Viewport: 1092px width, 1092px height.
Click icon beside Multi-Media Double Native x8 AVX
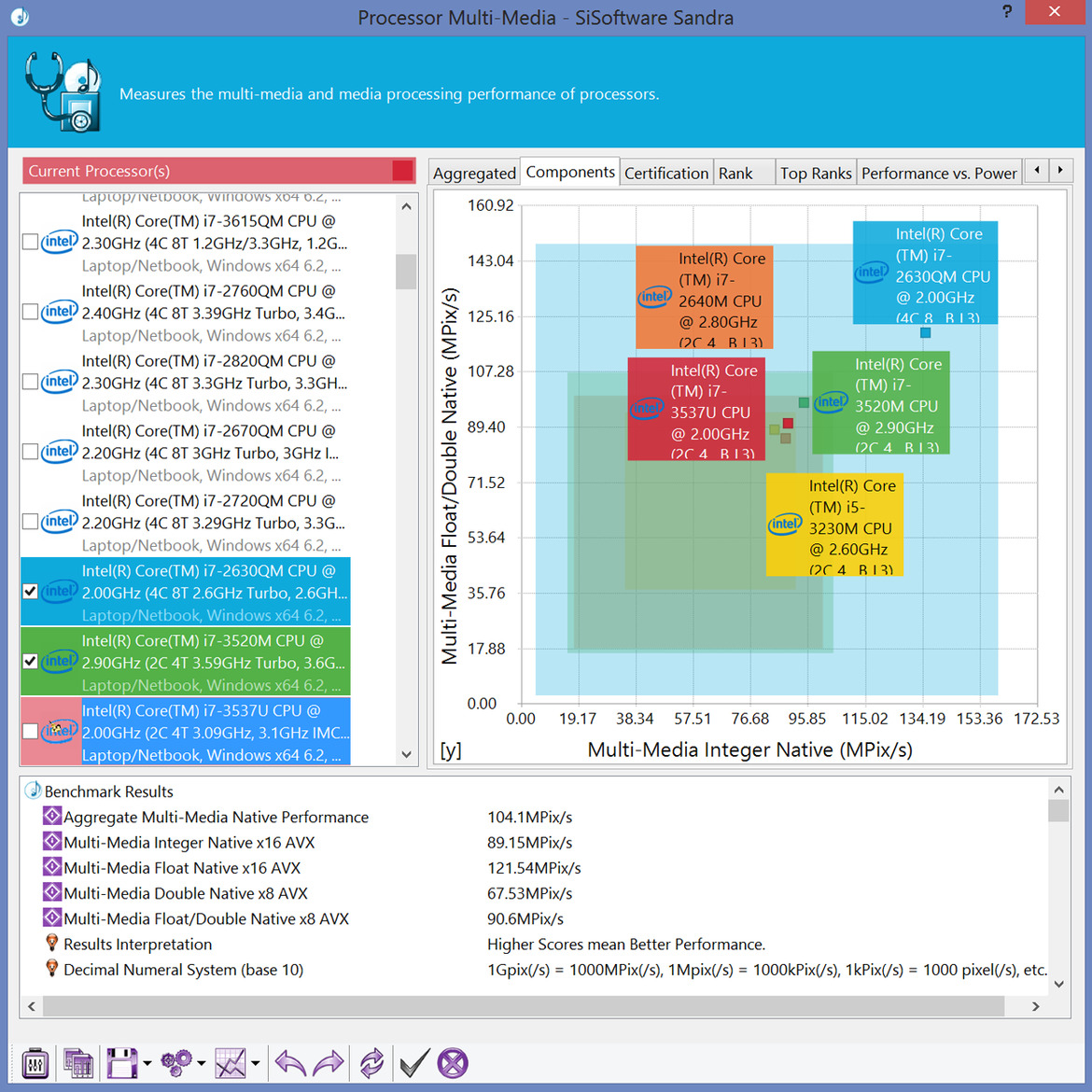click(52, 892)
